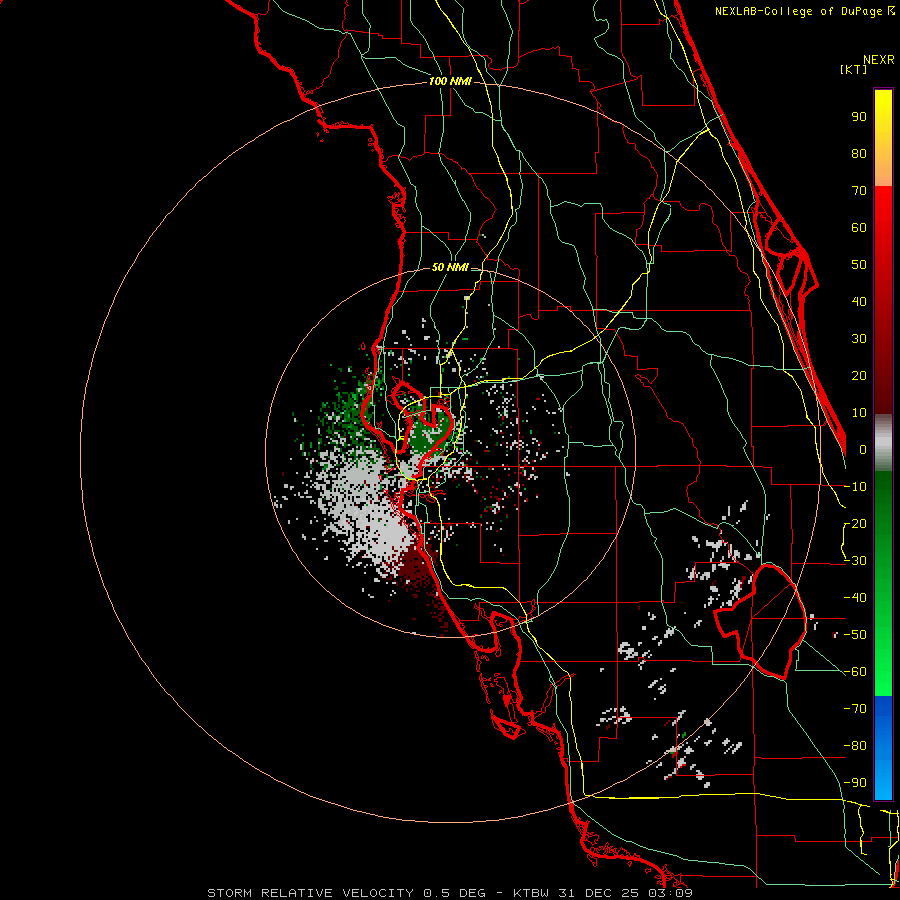Click the positive 60 knot scale label
This screenshot has width=900, height=900.
pyautogui.click(x=859, y=228)
